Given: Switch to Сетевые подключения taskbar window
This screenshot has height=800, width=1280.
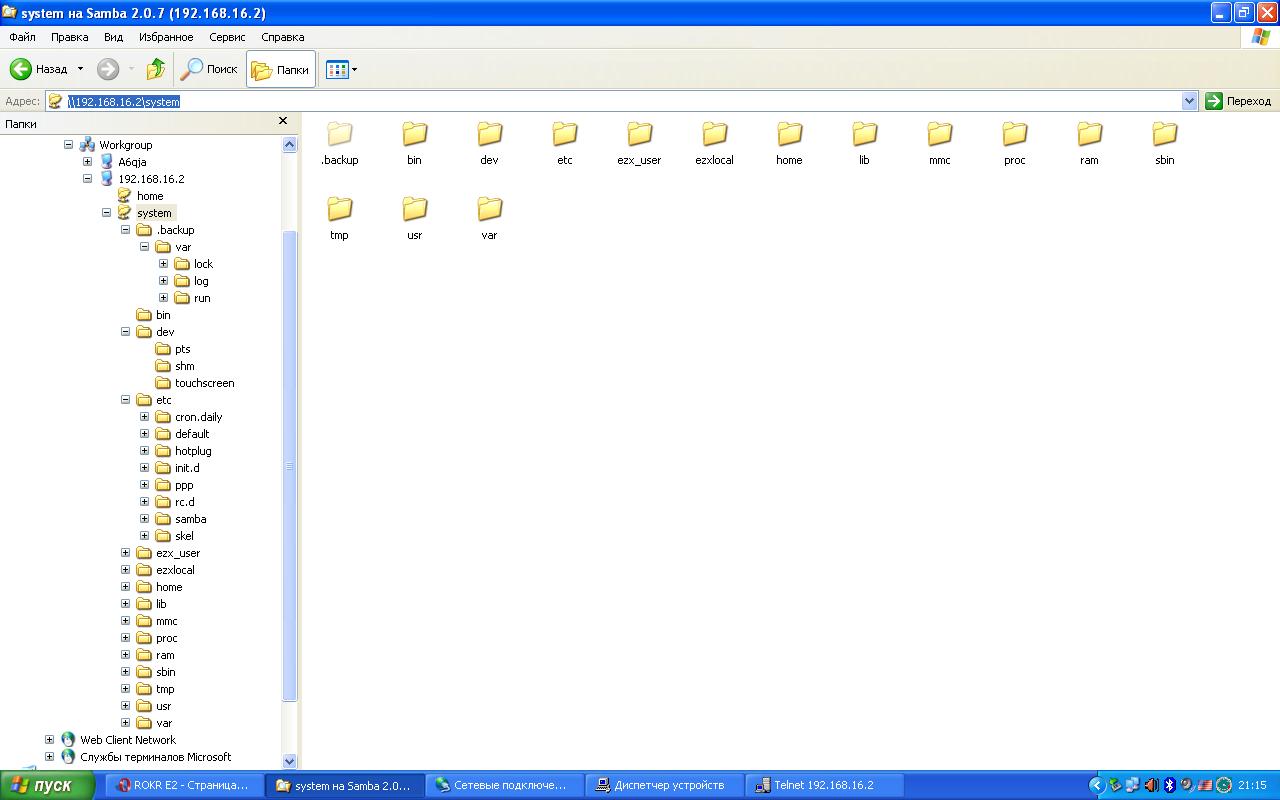Looking at the screenshot, I should tap(505, 785).
